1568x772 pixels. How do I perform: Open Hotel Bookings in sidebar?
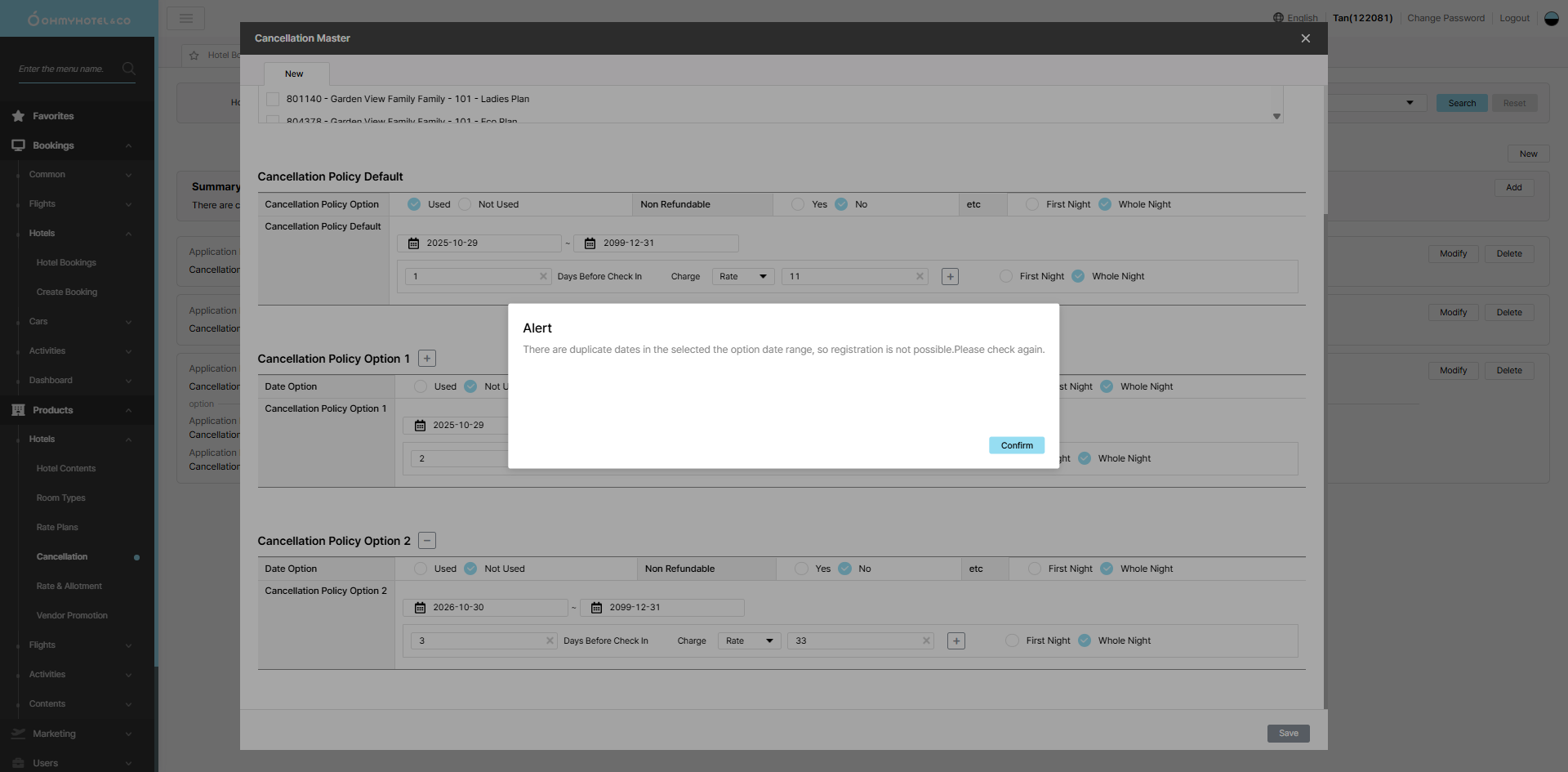click(x=66, y=263)
